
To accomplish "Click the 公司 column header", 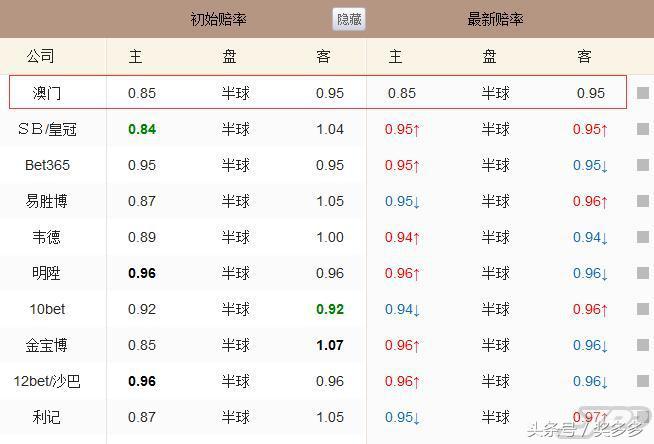I will tap(40, 56).
